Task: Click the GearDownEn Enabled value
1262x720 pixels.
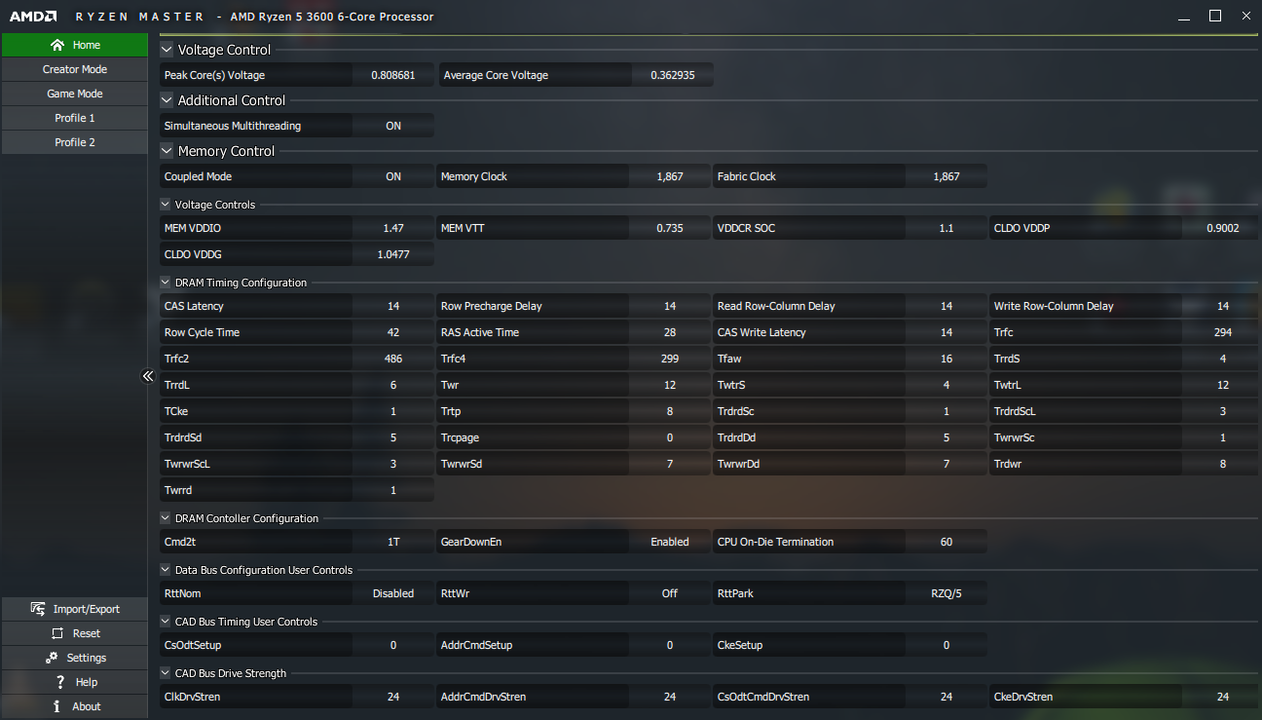Action: (670, 542)
